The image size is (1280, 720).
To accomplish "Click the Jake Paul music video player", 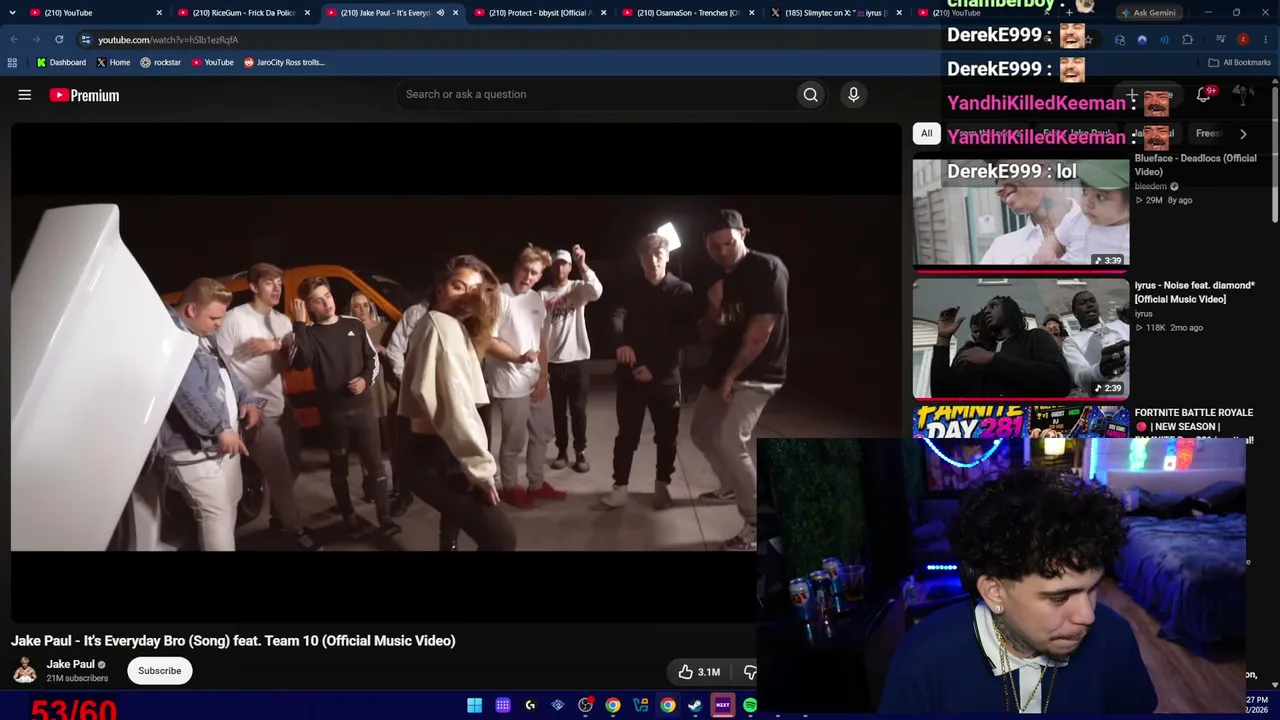I will coord(456,372).
